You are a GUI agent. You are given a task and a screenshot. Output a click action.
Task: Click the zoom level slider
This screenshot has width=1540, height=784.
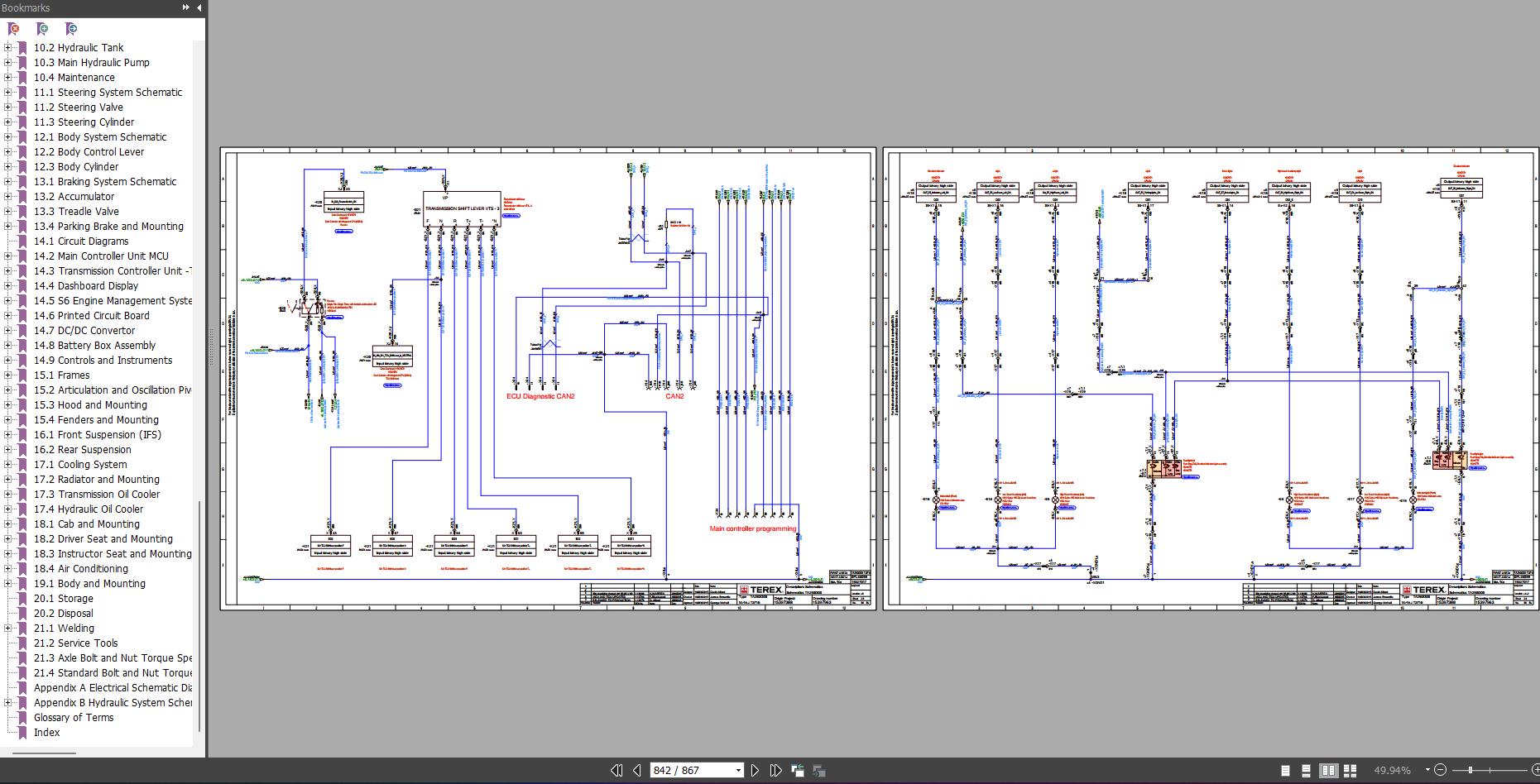(1490, 770)
